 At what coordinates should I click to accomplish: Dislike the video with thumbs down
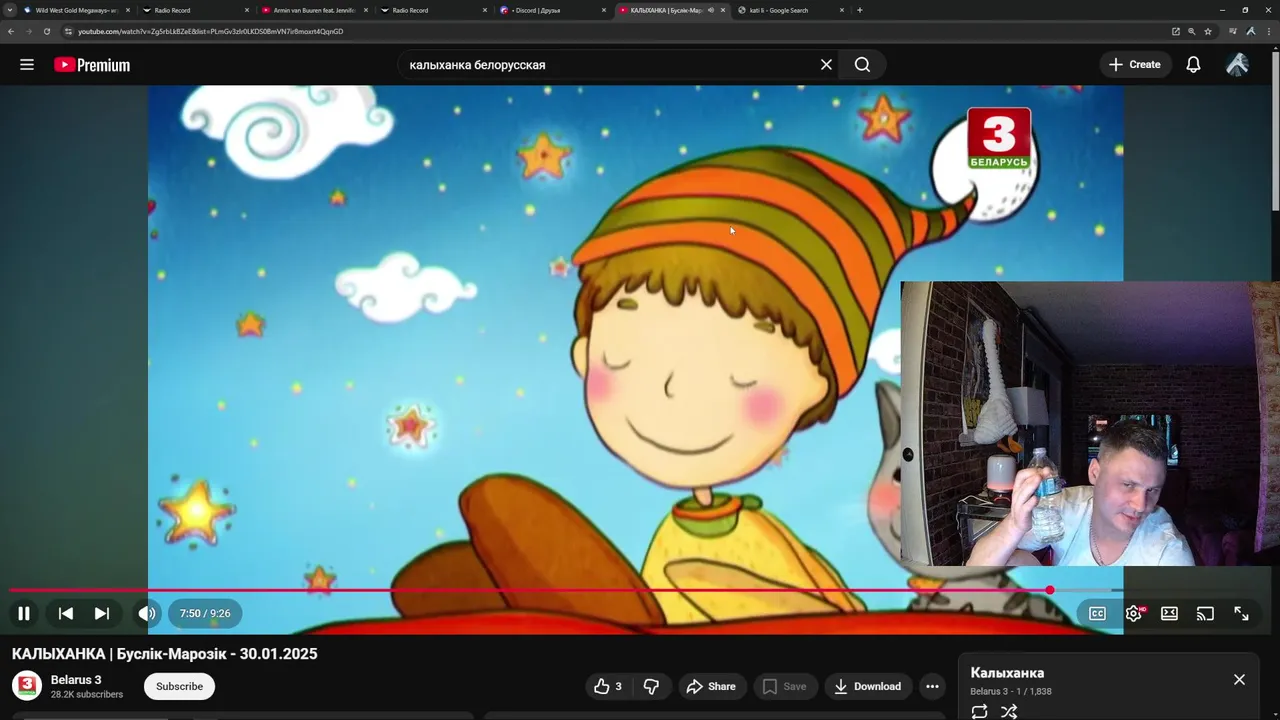651,686
